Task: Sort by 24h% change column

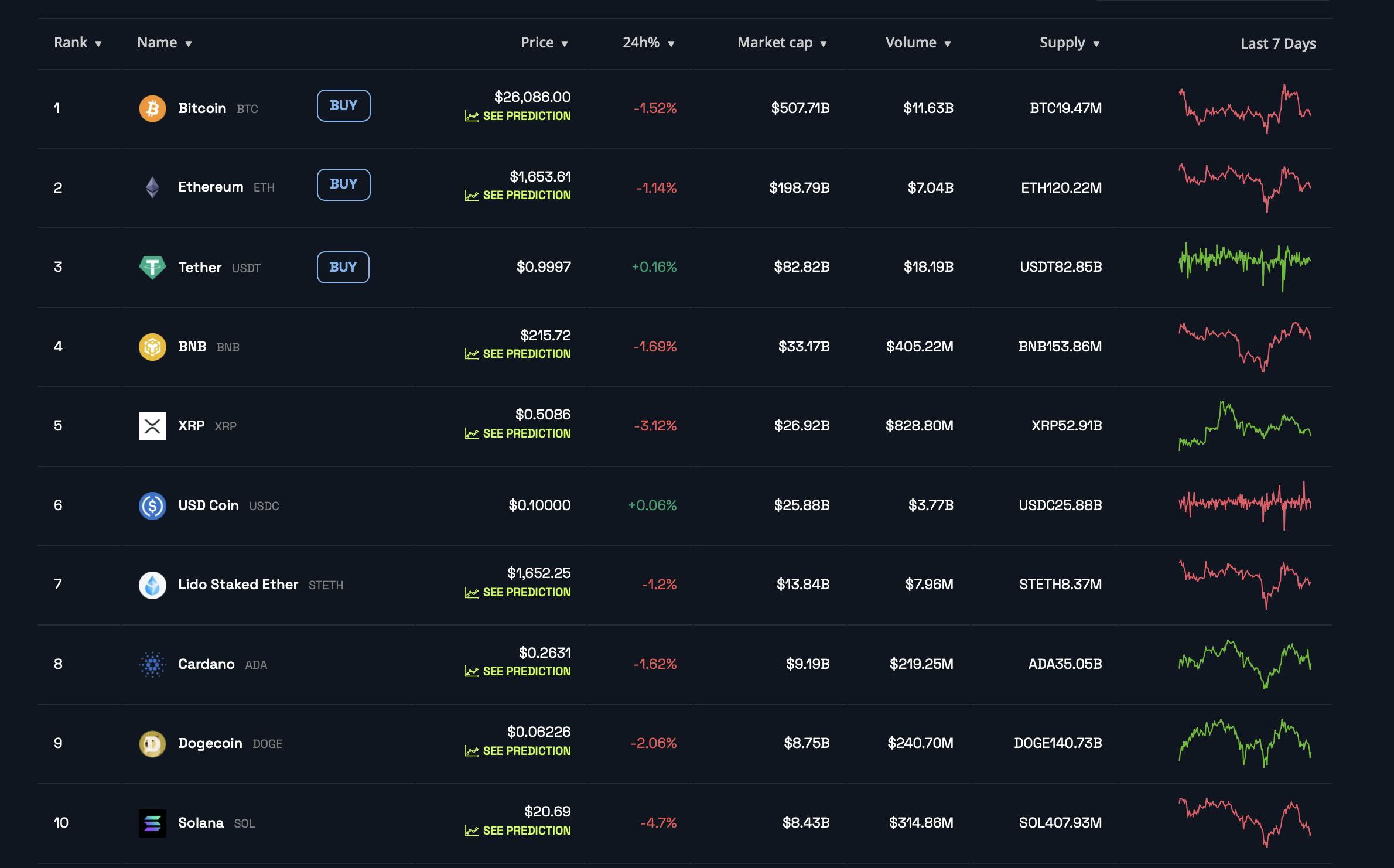Action: [648, 43]
